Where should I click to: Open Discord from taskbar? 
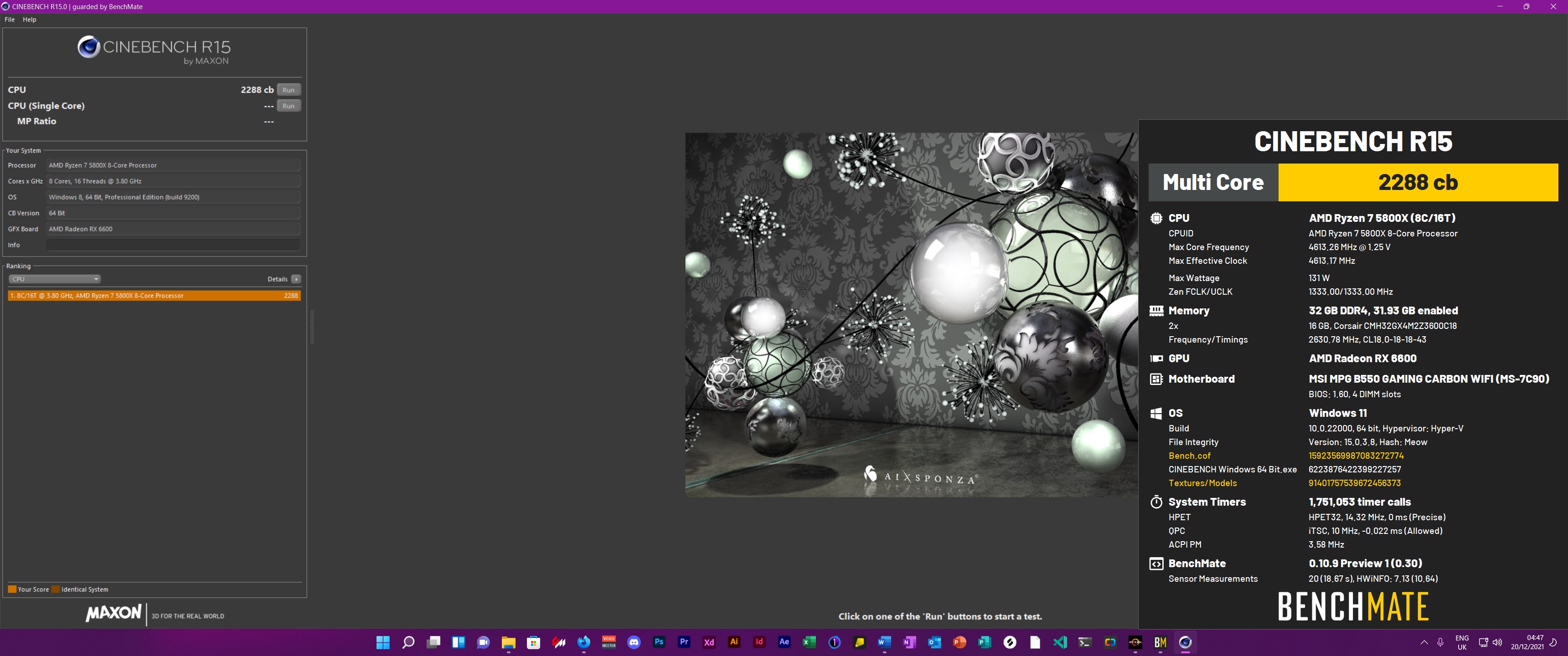tap(634, 642)
